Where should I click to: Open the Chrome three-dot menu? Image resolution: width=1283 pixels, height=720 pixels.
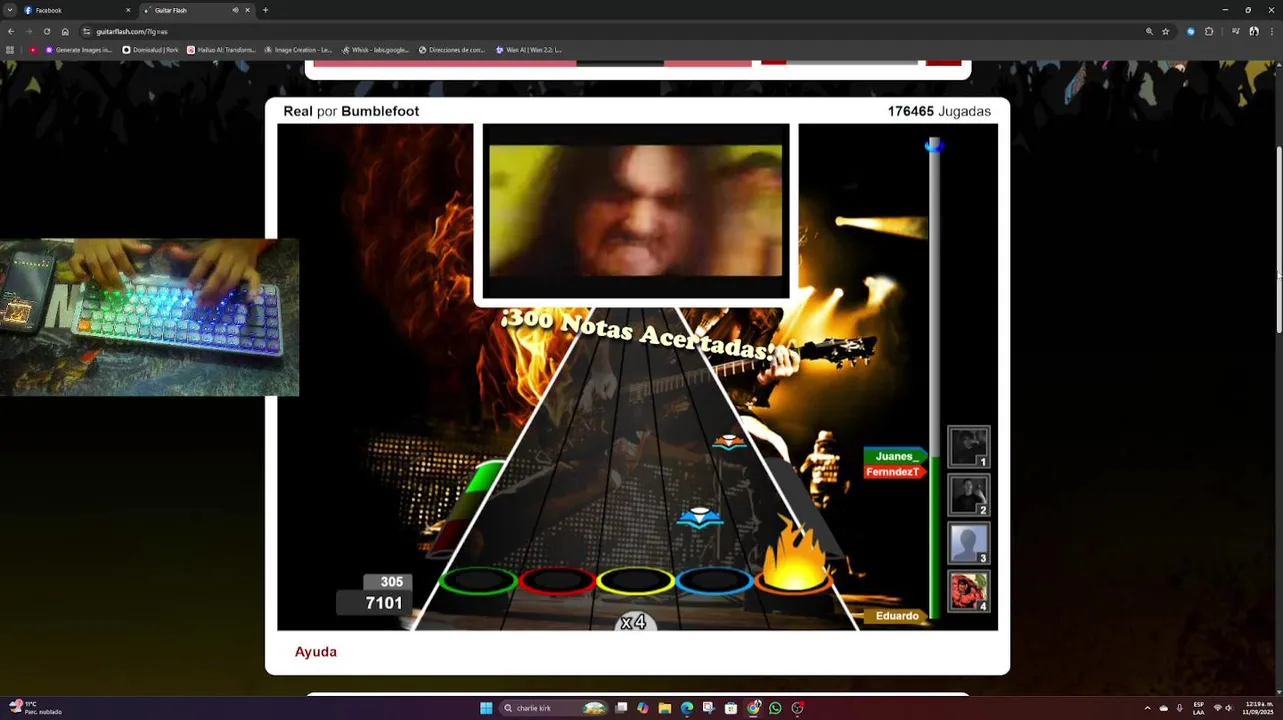pyautogui.click(x=1272, y=31)
